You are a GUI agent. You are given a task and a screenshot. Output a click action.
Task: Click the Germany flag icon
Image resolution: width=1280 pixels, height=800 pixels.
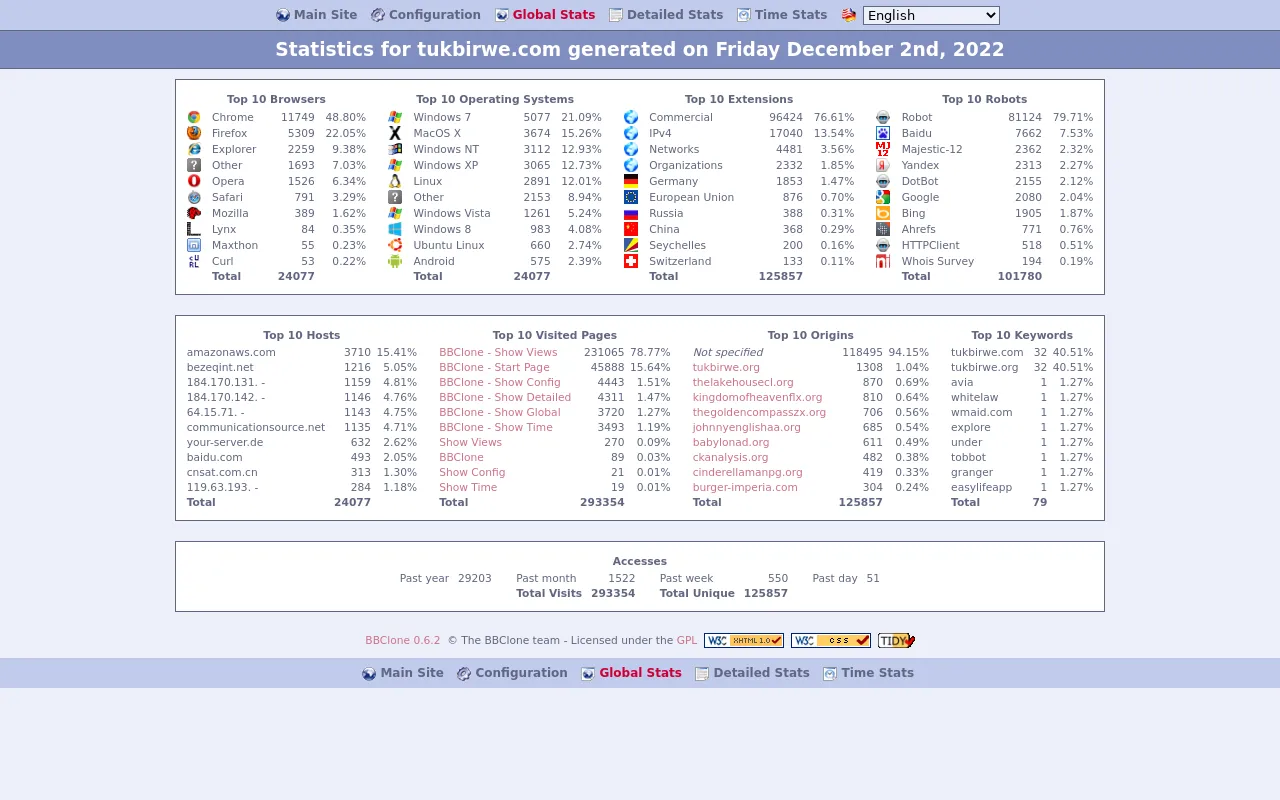point(631,181)
